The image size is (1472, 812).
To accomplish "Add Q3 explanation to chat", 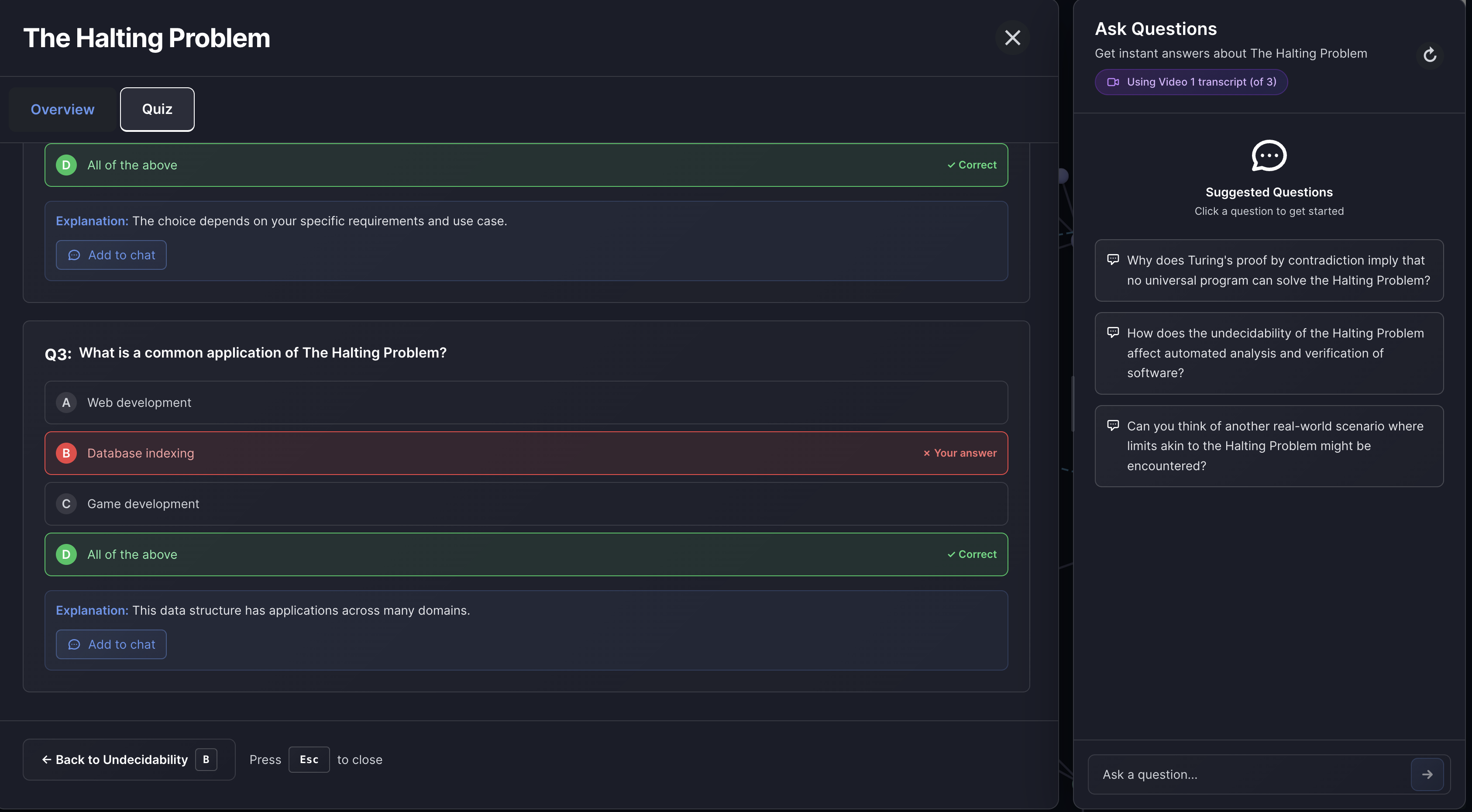I will (111, 644).
